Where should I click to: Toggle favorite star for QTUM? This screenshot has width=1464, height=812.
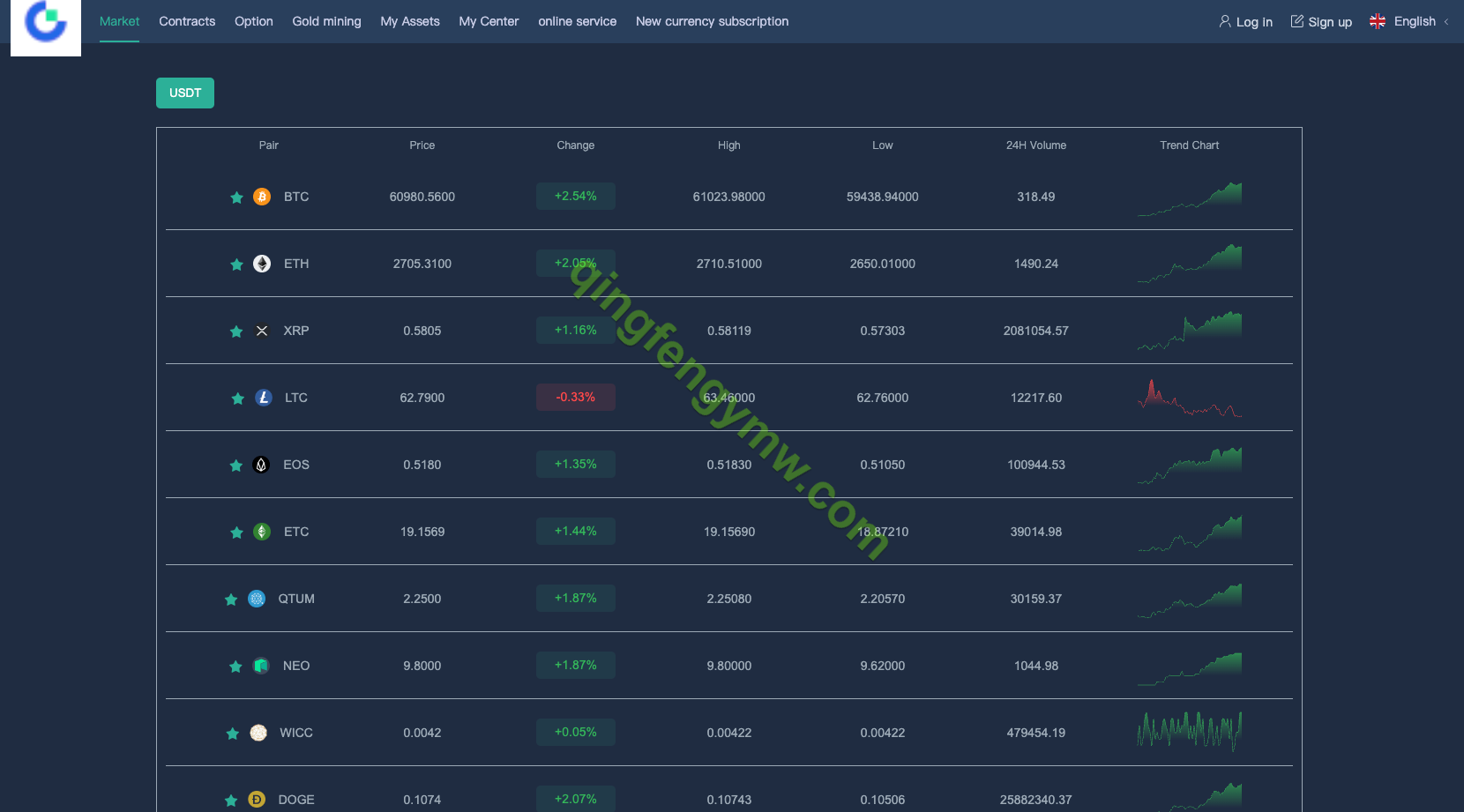coord(231,600)
